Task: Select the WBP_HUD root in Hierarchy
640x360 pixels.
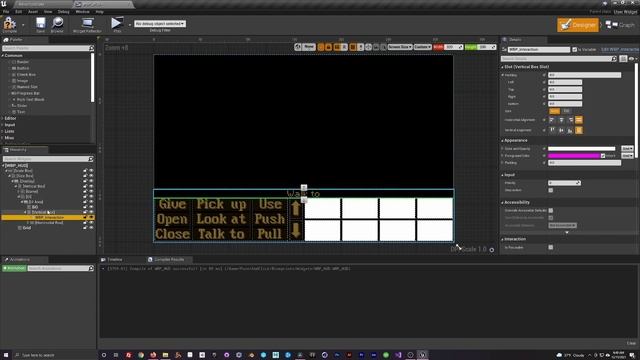Action: 16,166
